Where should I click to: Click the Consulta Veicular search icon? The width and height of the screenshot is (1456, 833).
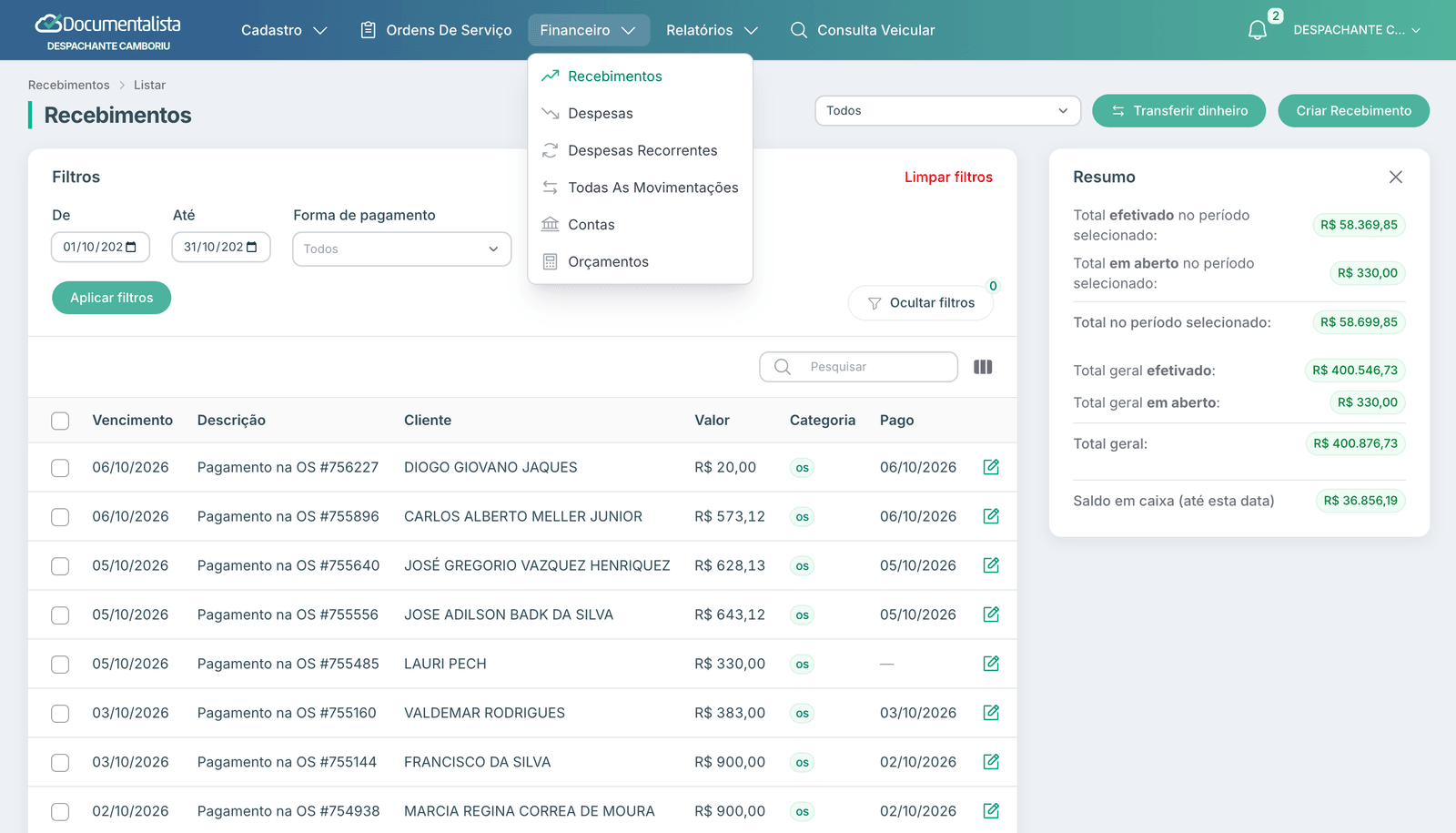coord(798,30)
